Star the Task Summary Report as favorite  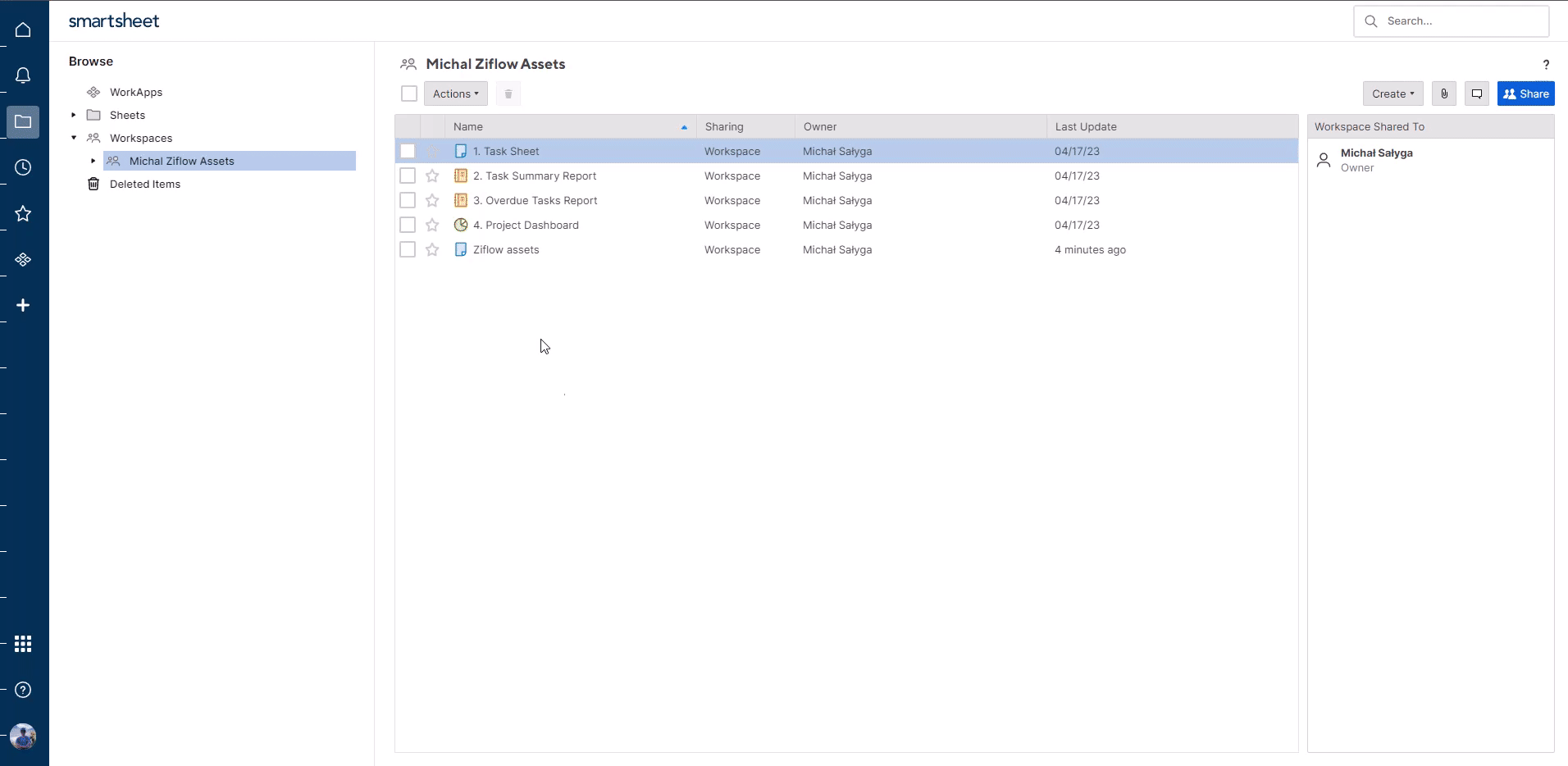coord(432,176)
